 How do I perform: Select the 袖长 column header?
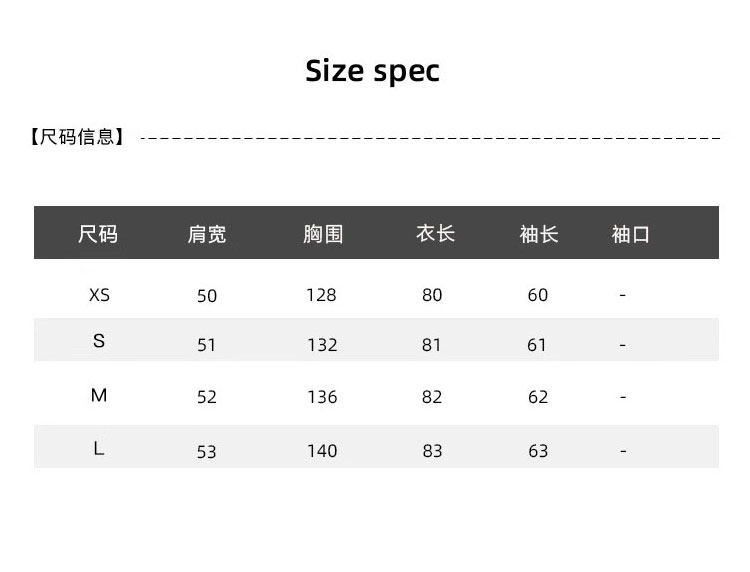coord(538,234)
